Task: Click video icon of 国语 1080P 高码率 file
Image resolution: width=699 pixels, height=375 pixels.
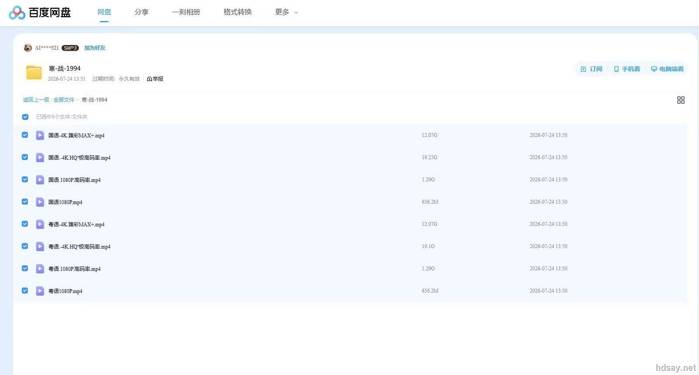Action: coord(40,180)
